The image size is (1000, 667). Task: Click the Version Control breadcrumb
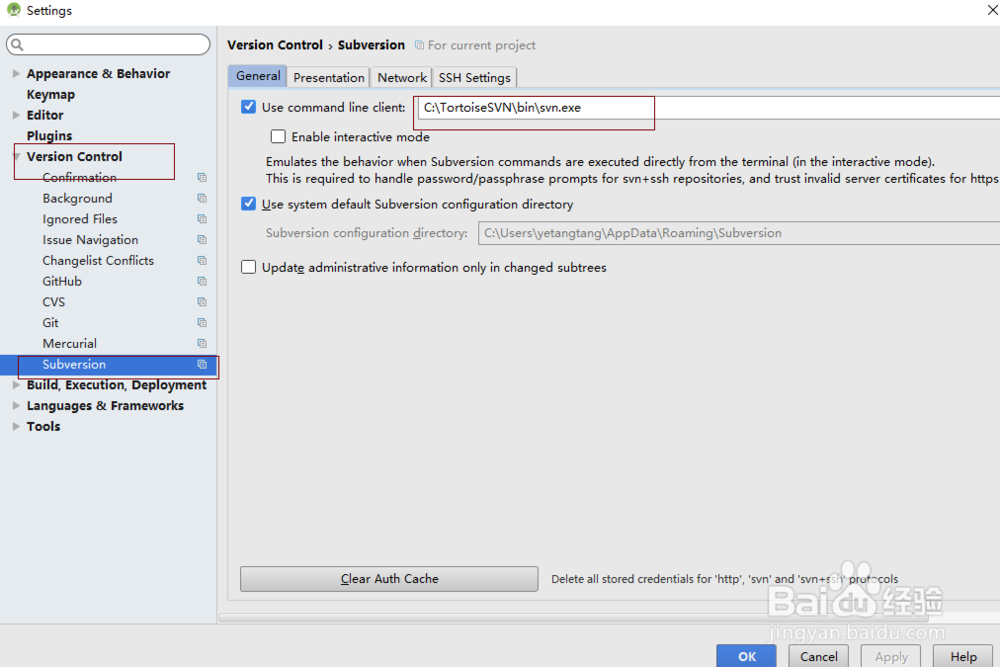(275, 45)
